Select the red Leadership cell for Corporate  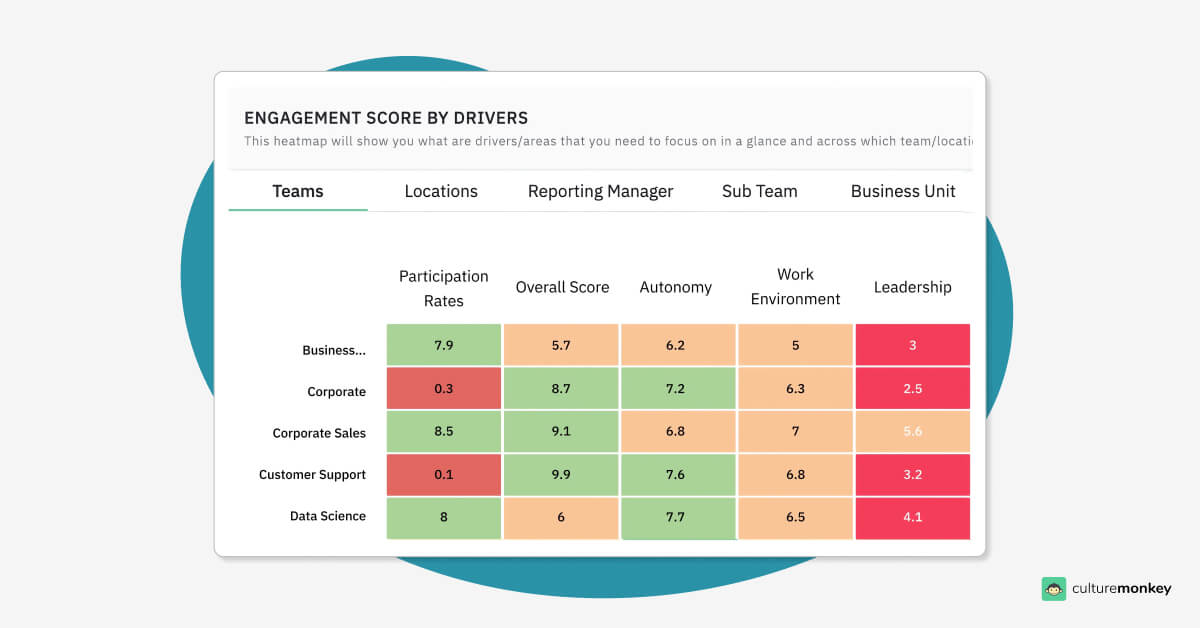(x=911, y=388)
